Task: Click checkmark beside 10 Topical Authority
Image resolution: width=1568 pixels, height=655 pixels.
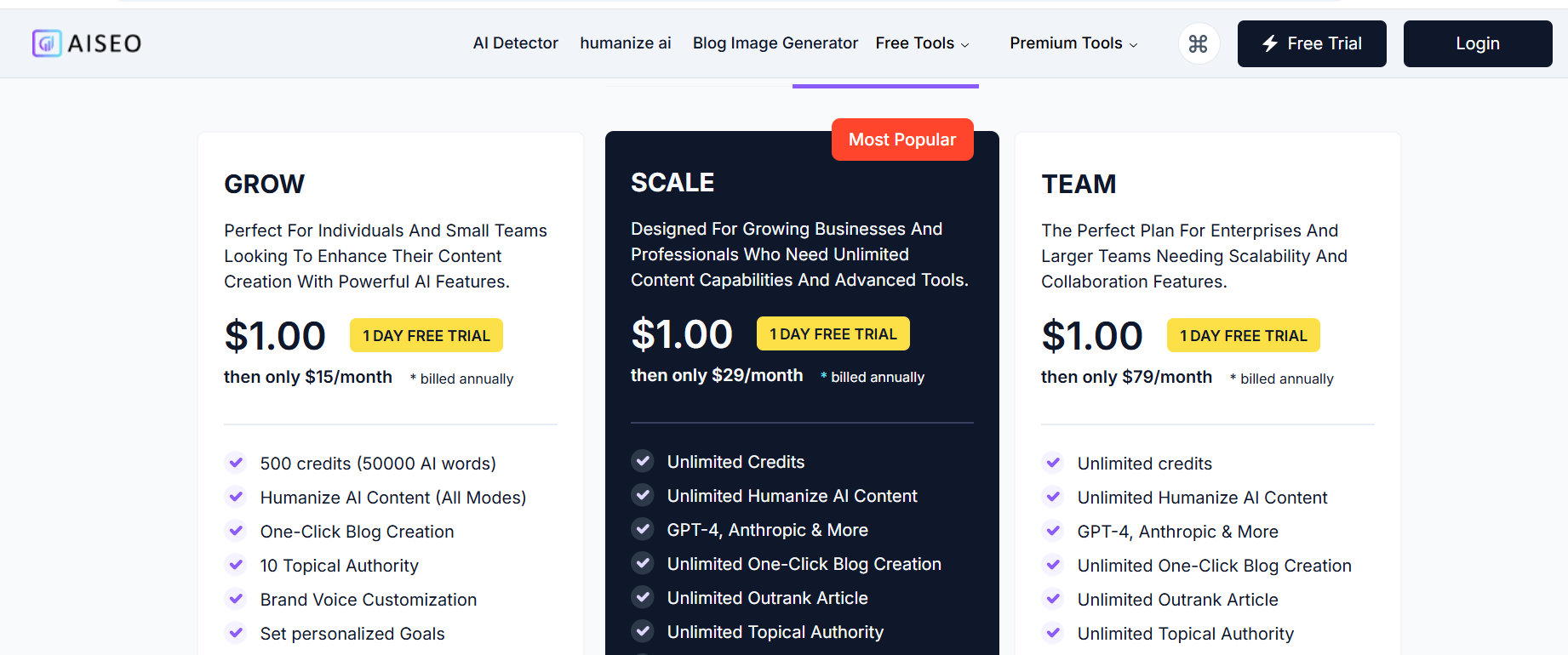Action: point(236,565)
